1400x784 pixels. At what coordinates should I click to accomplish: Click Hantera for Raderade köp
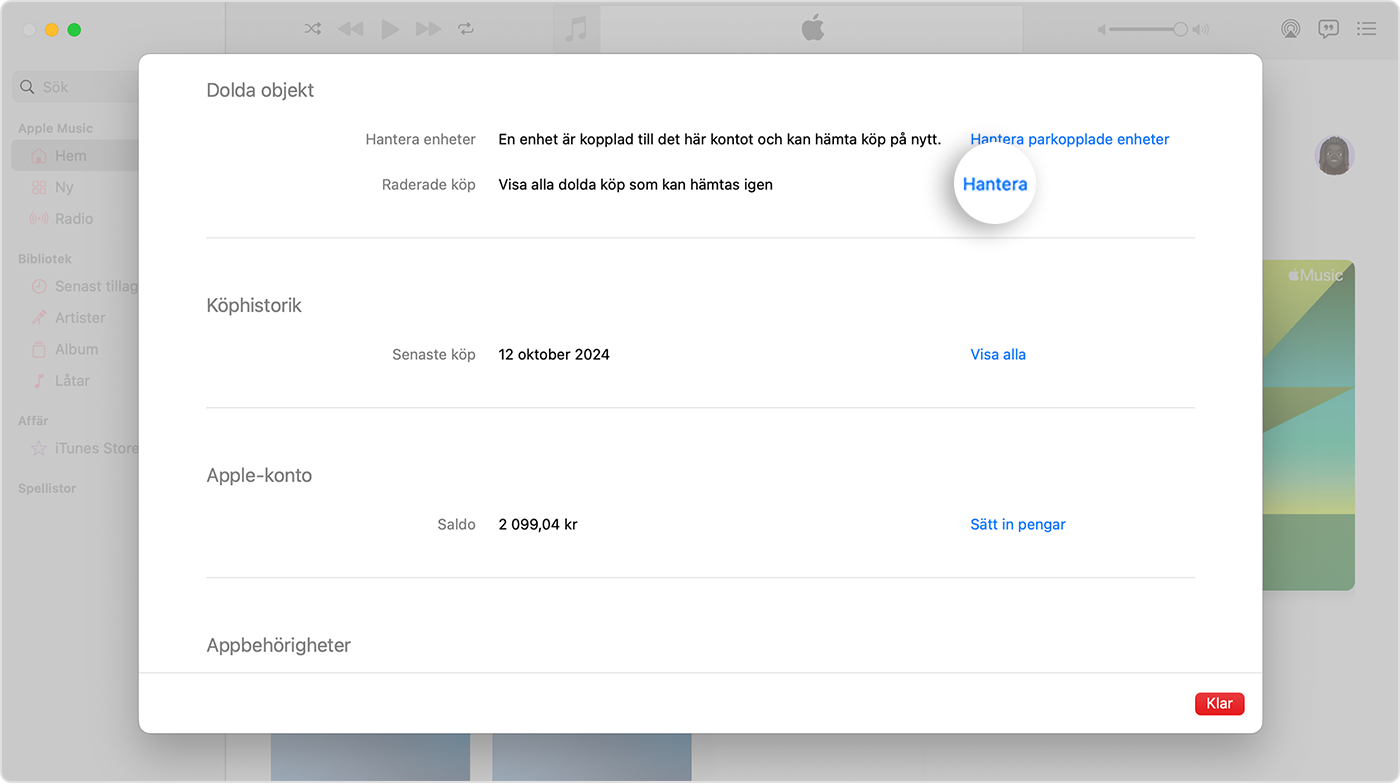[x=994, y=184]
